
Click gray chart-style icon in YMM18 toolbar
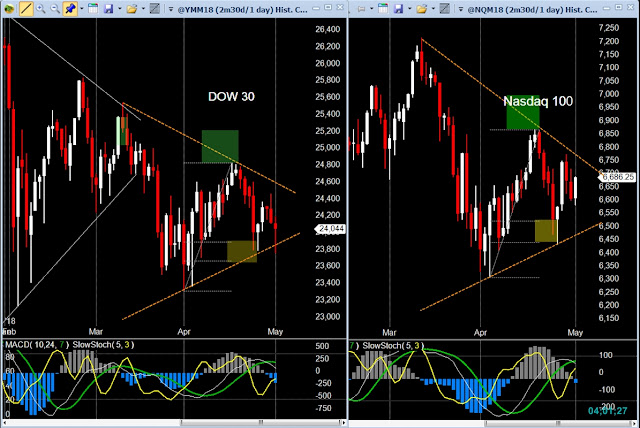tap(155, 9)
